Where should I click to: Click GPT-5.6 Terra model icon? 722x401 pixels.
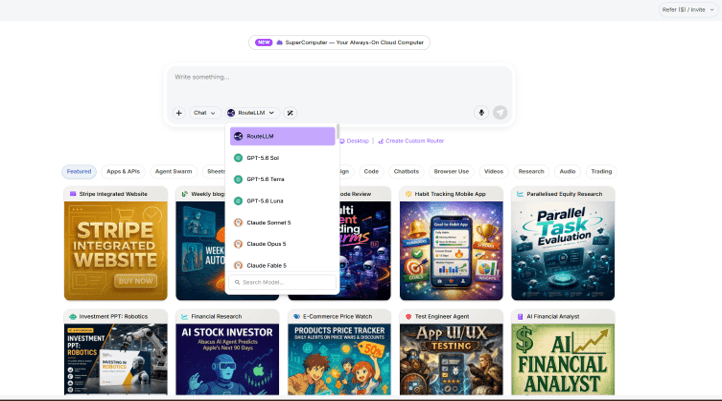point(238,179)
